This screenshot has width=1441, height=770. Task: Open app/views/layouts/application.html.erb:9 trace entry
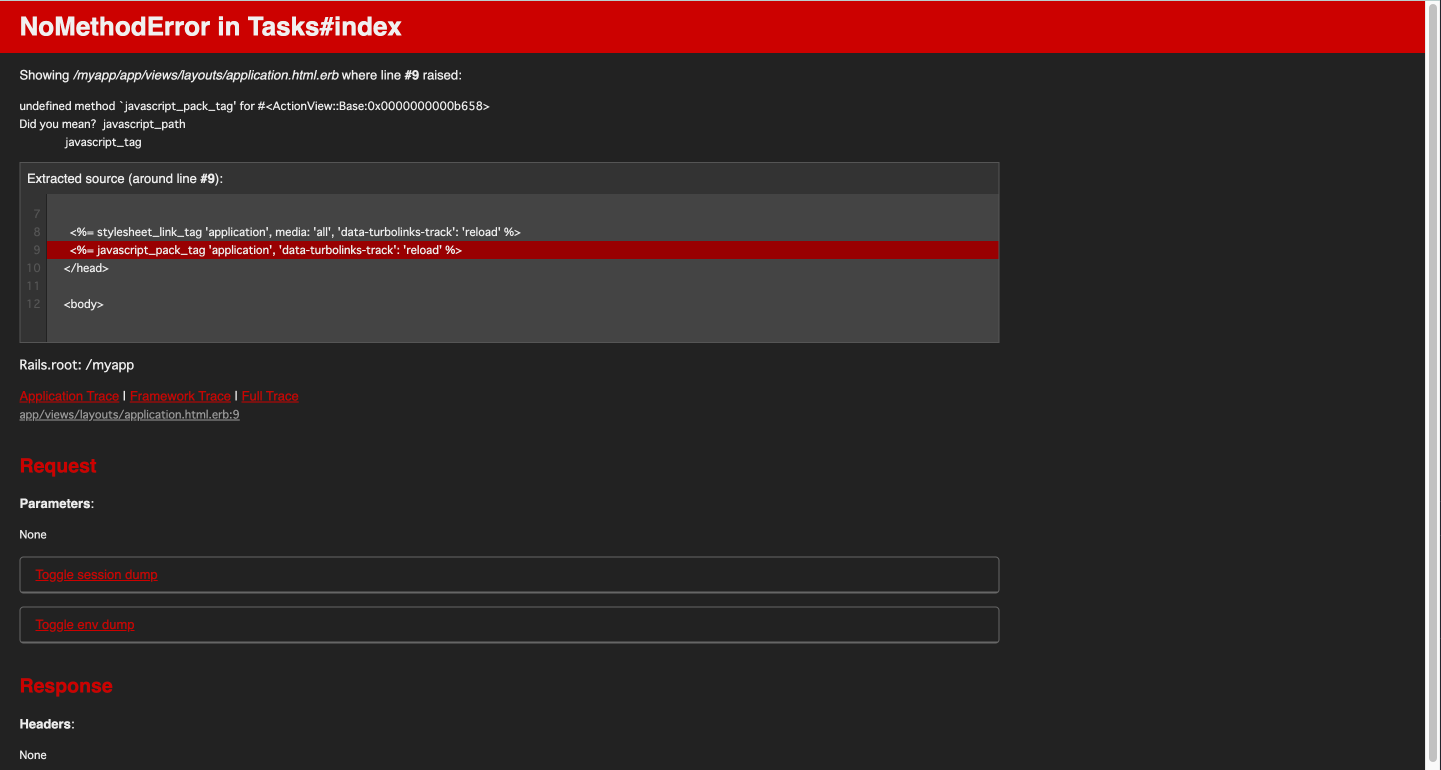[129, 414]
